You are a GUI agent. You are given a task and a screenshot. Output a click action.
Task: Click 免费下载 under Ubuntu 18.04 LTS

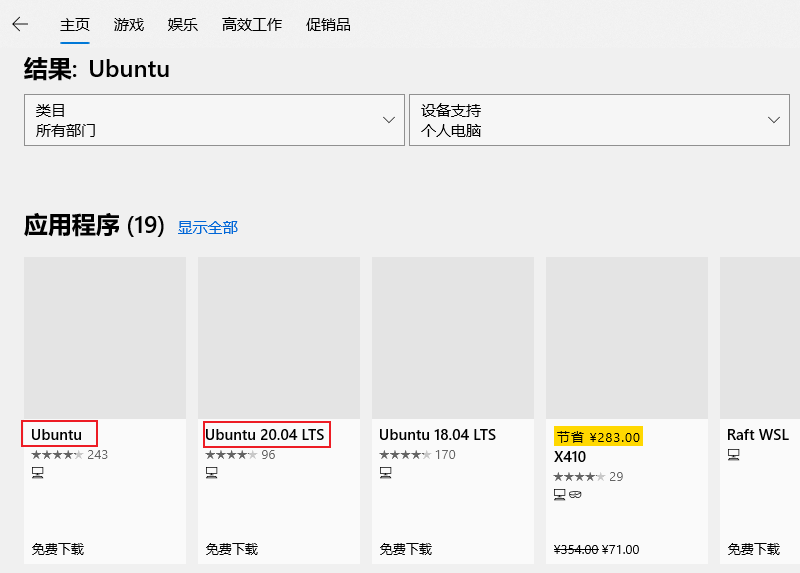point(406,549)
